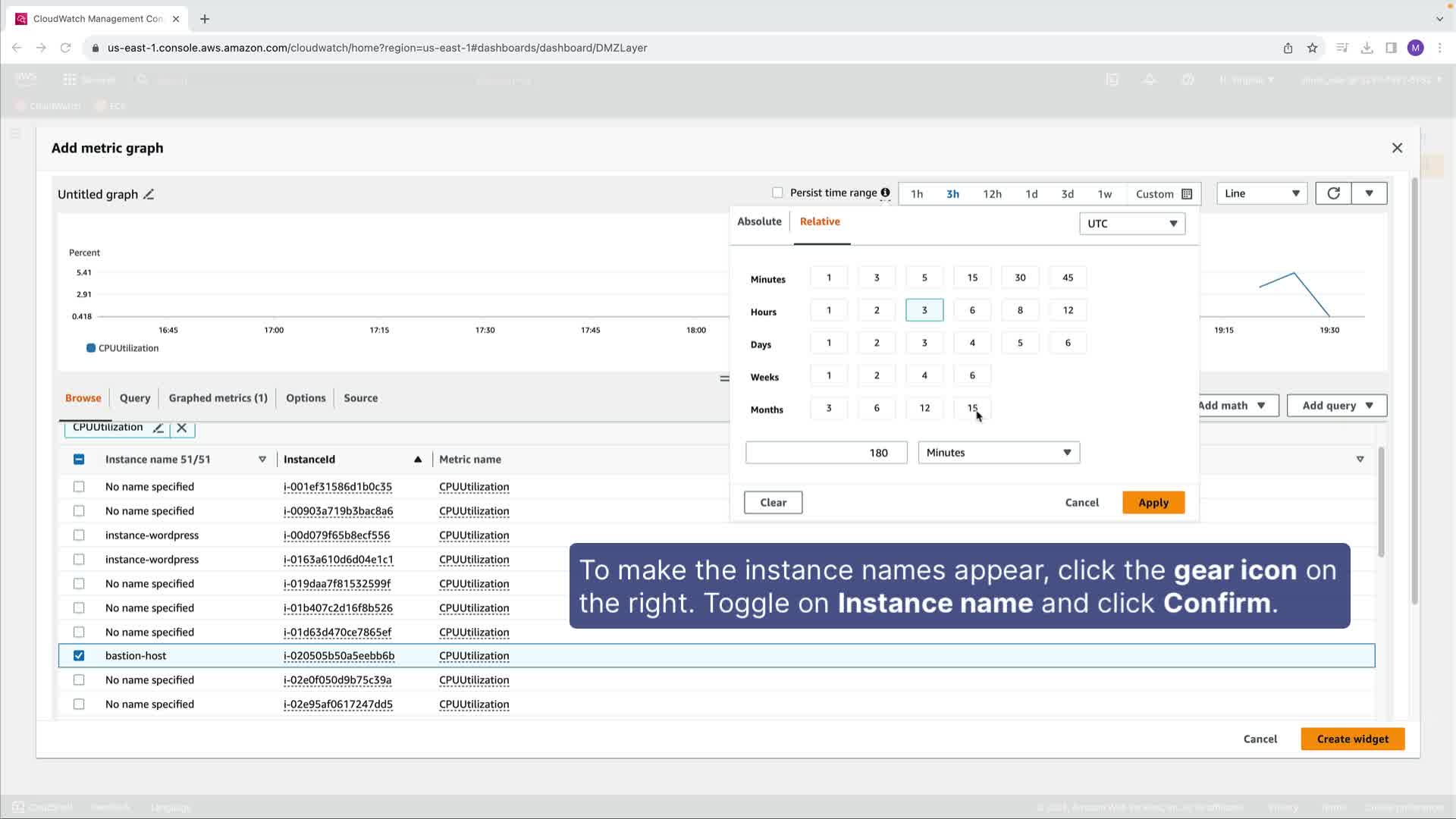Remove the CPUUtilization filter with X
Viewport: 1456px width, 819px height.
point(182,428)
